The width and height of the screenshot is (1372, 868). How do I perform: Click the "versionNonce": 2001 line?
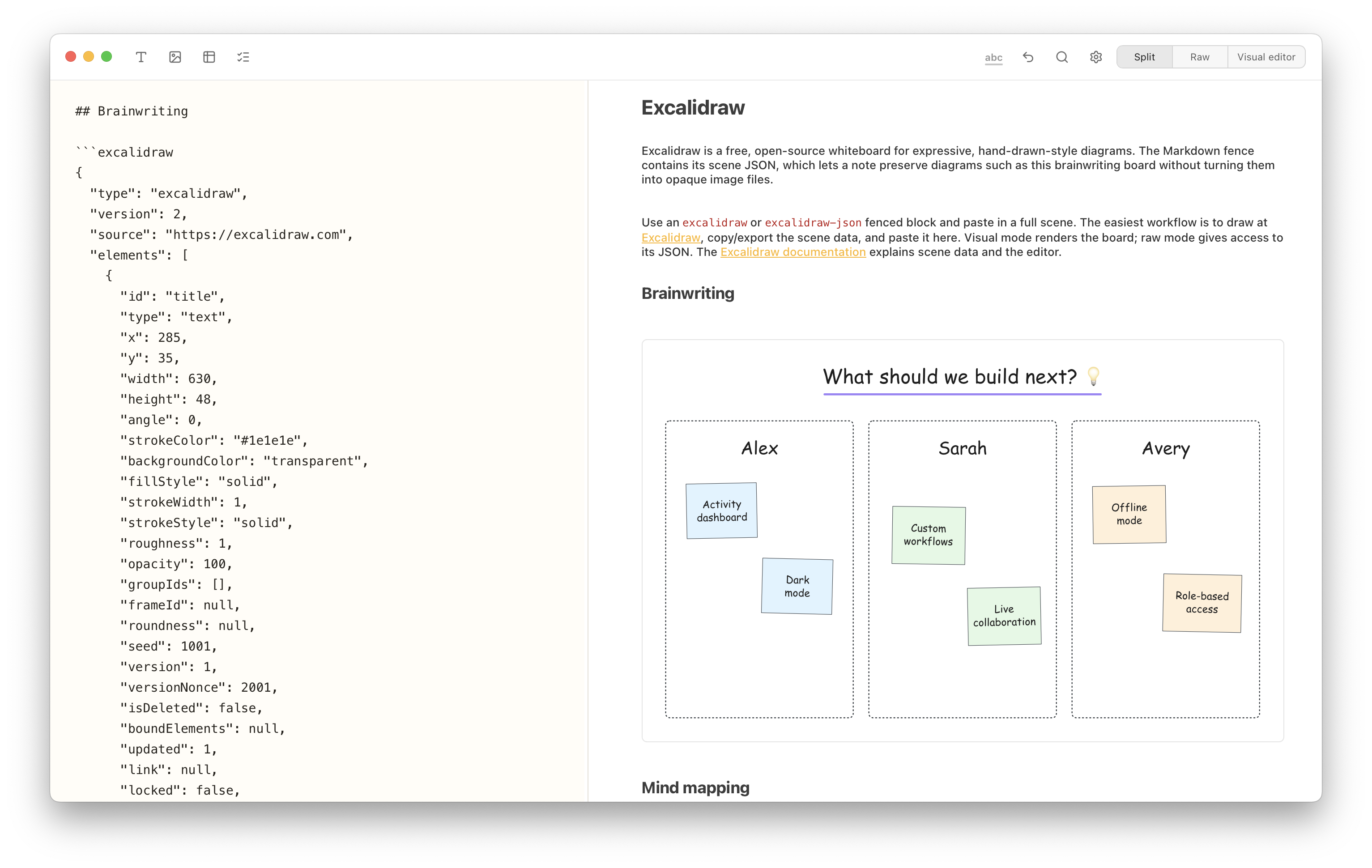pyautogui.click(x=199, y=687)
